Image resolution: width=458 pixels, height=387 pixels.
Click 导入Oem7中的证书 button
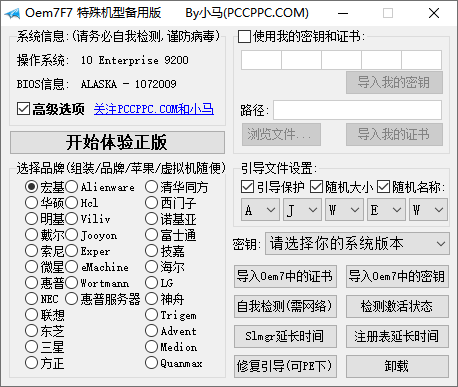(285, 276)
